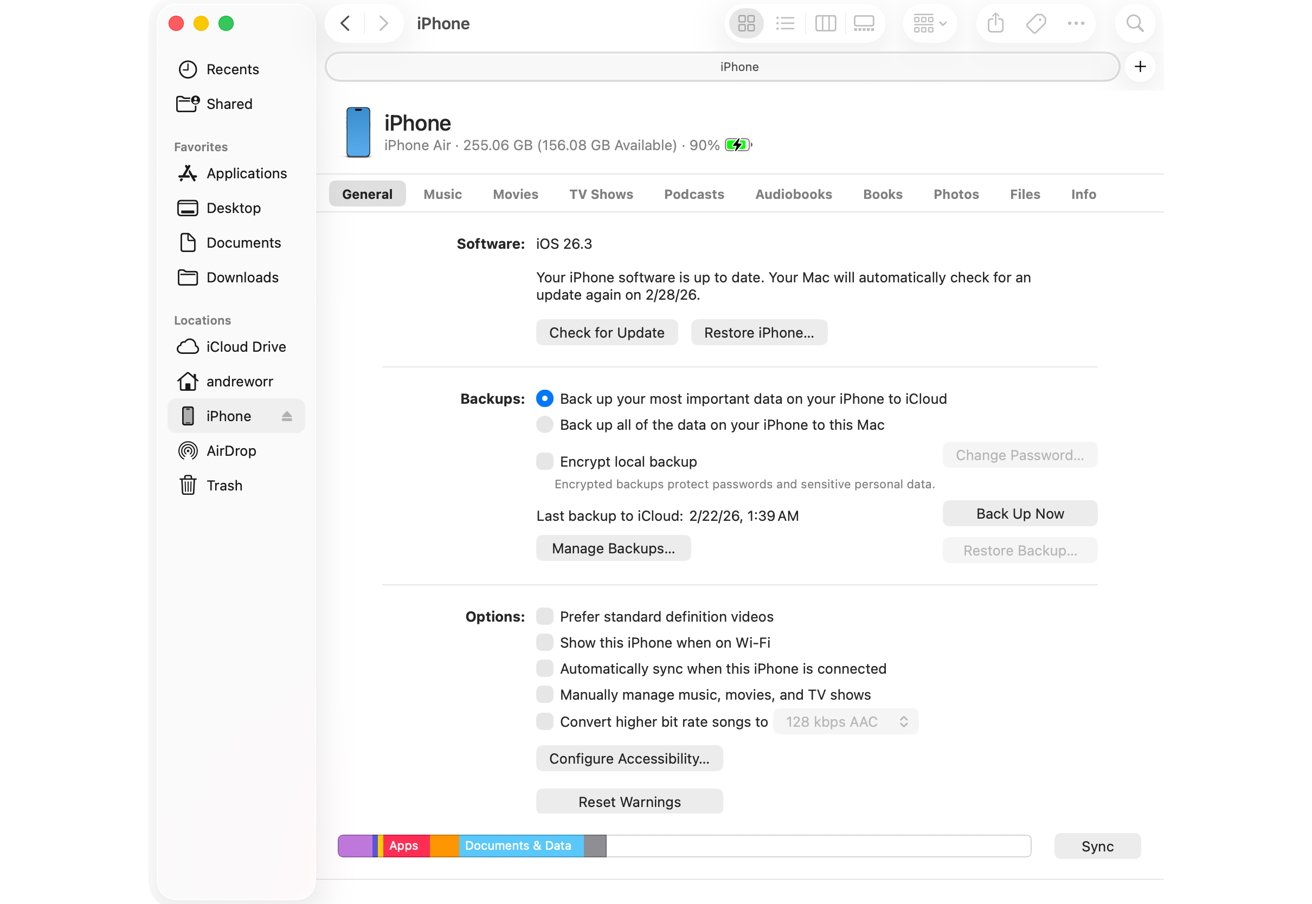Viewport: 1312px width, 904px height.
Task: Click the Search magnifying glass
Action: 1135,23
